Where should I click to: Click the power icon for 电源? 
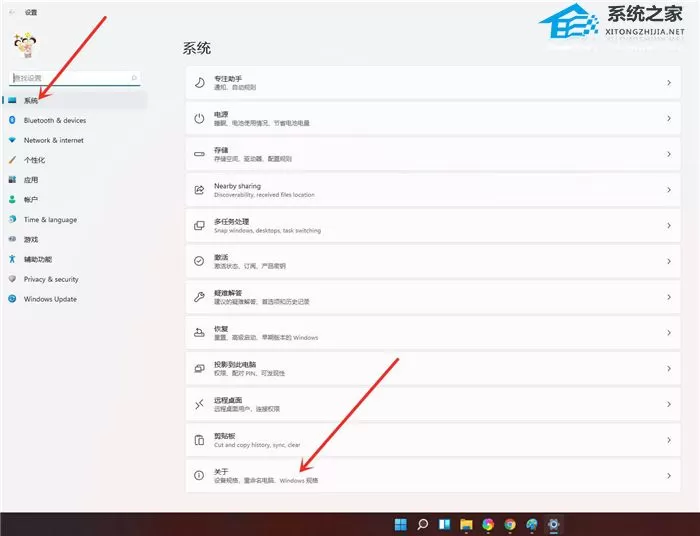pos(199,118)
